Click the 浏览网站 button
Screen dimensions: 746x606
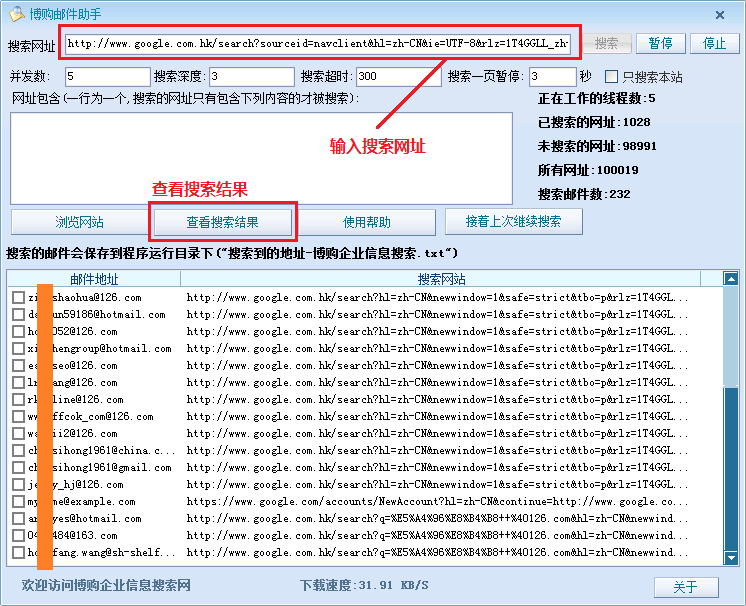coord(79,221)
